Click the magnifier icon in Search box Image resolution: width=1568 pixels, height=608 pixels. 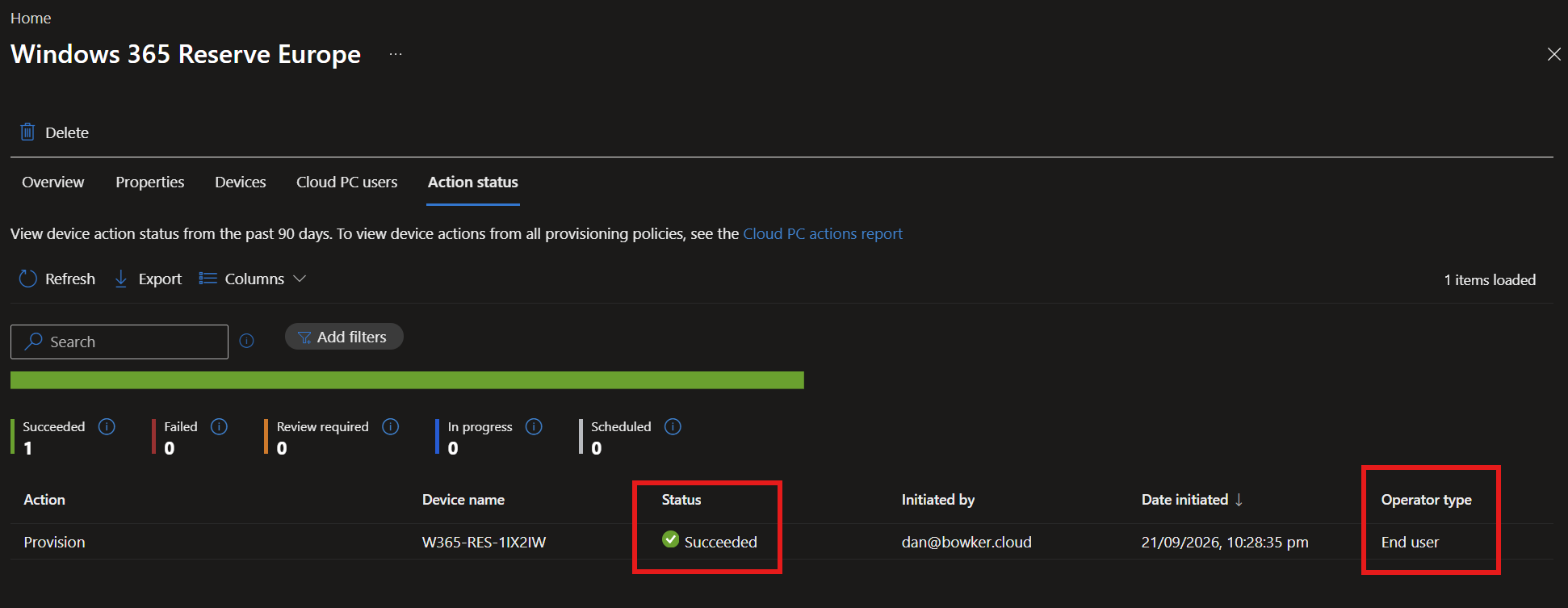[x=34, y=341]
